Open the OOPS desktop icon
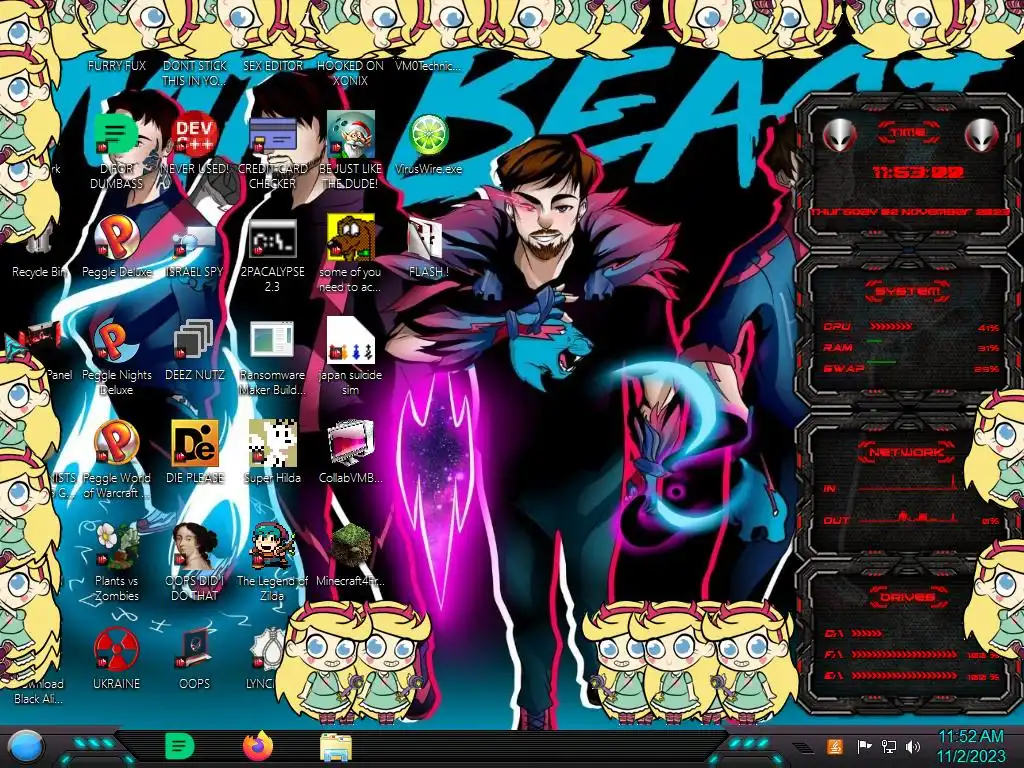This screenshot has width=1024, height=768. tap(194, 649)
